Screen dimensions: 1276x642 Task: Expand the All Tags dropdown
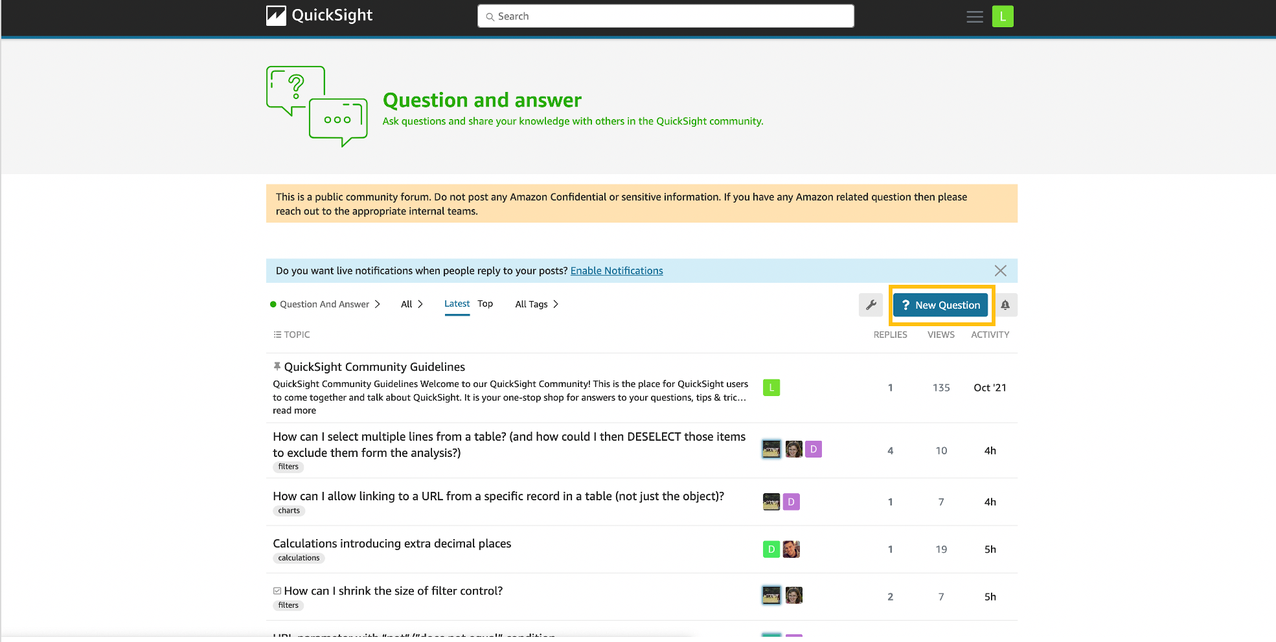[x=537, y=304]
